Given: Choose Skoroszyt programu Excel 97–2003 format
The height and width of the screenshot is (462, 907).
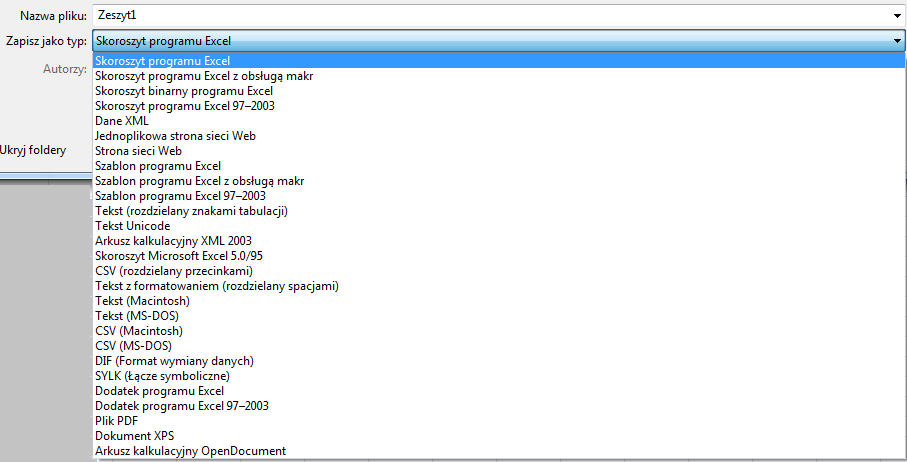Looking at the screenshot, I should [499, 106].
